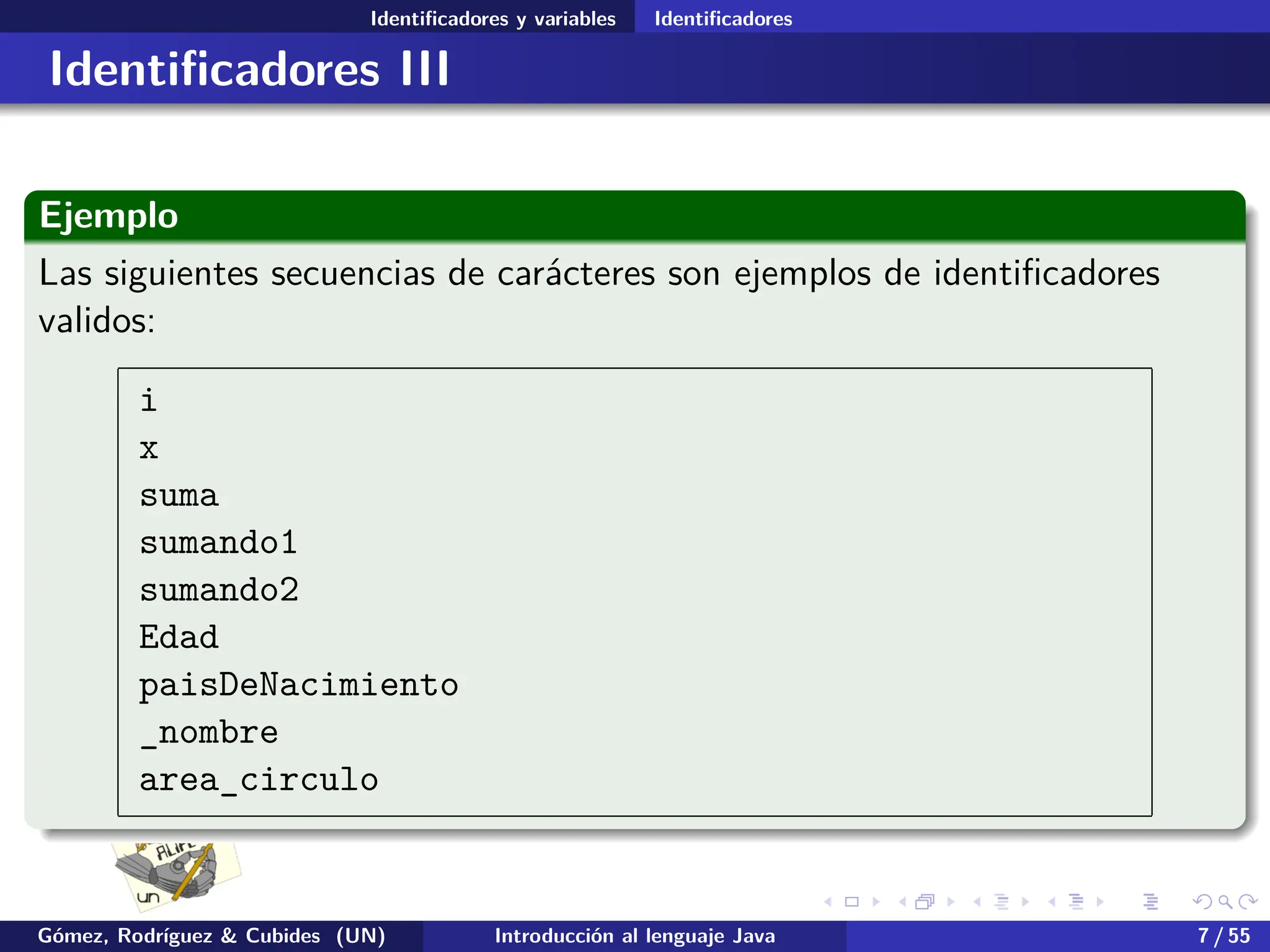Click the identifier 'sumando1'
Screen dimensions: 1270x952
(x=218, y=543)
